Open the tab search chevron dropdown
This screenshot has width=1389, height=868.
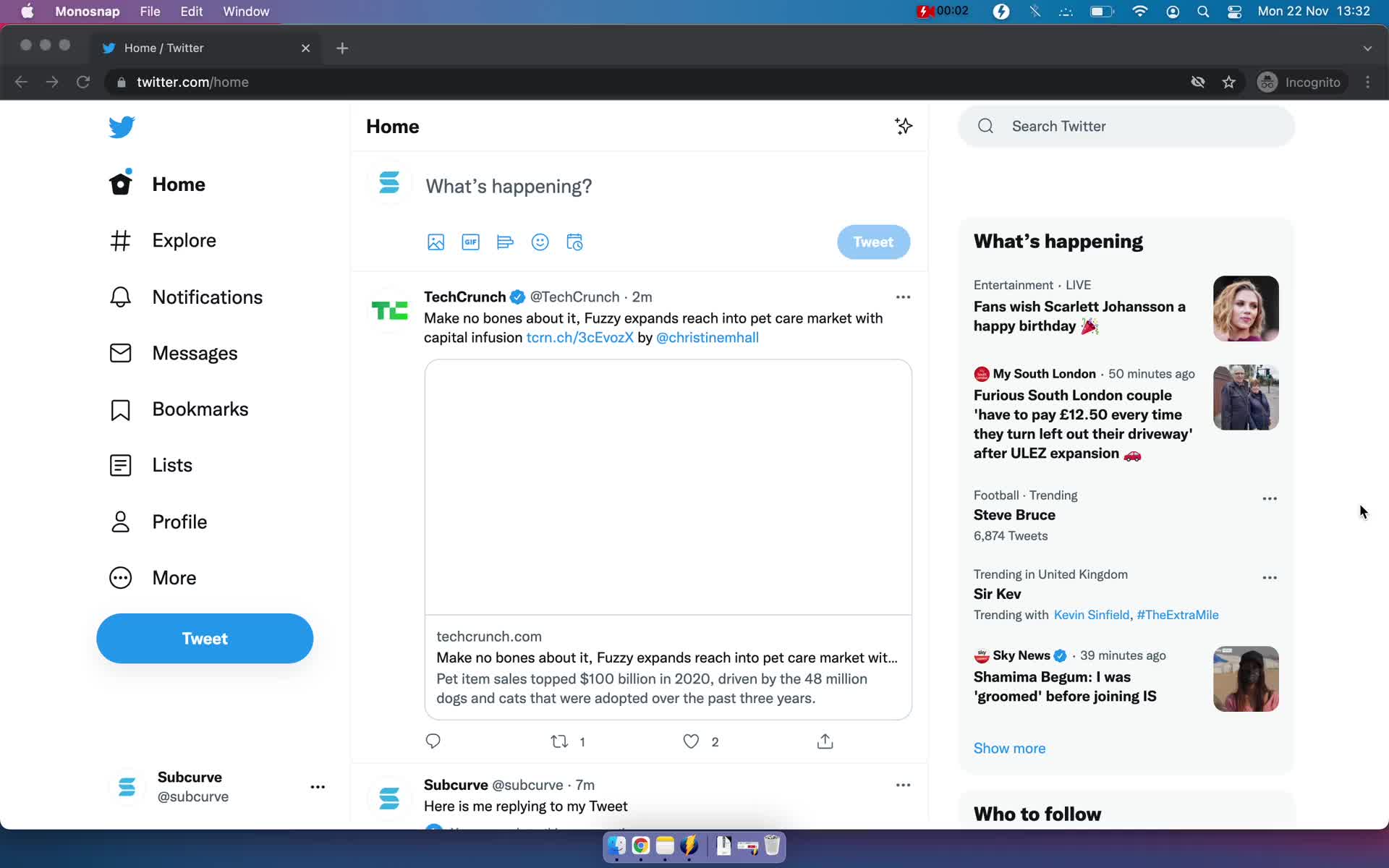click(x=1367, y=48)
